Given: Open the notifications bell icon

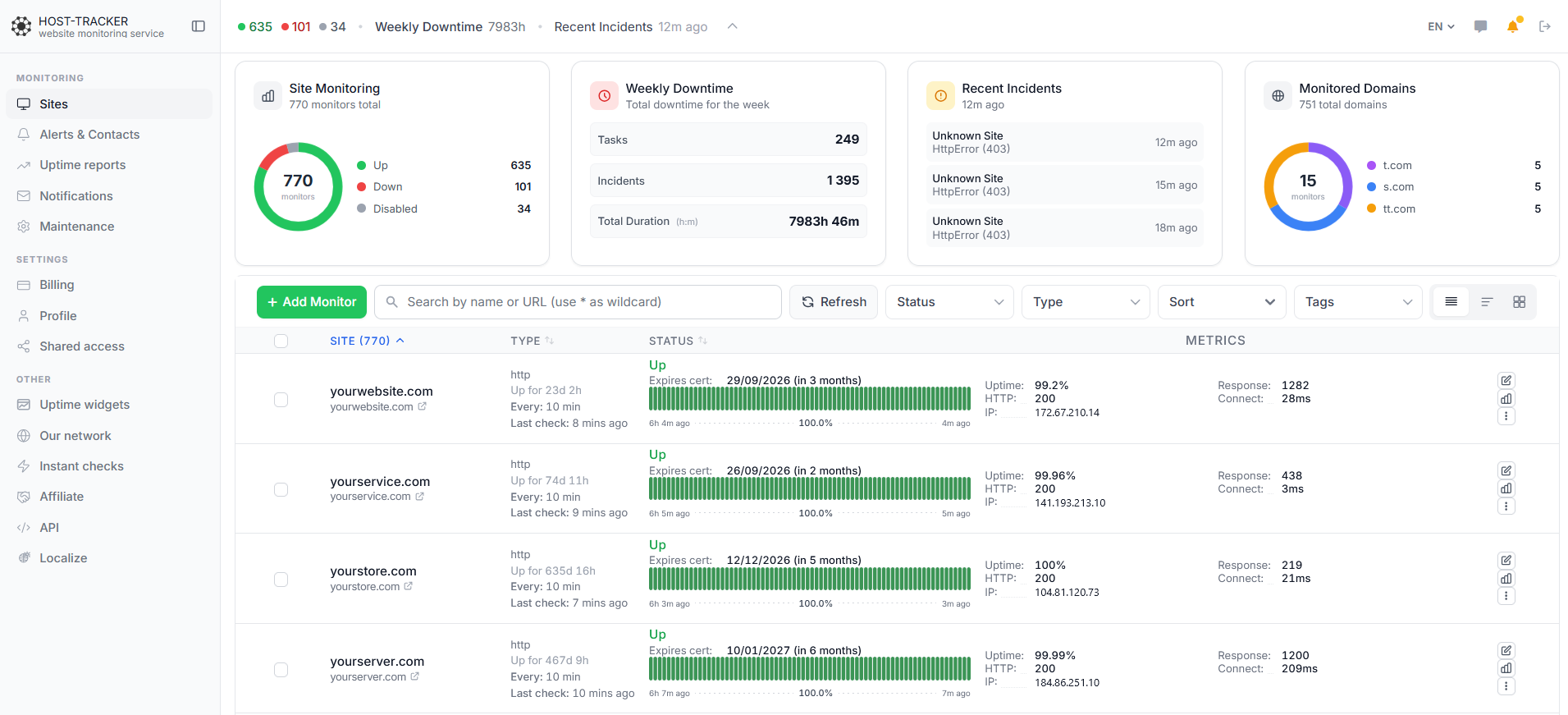Looking at the screenshot, I should pos(1513,26).
